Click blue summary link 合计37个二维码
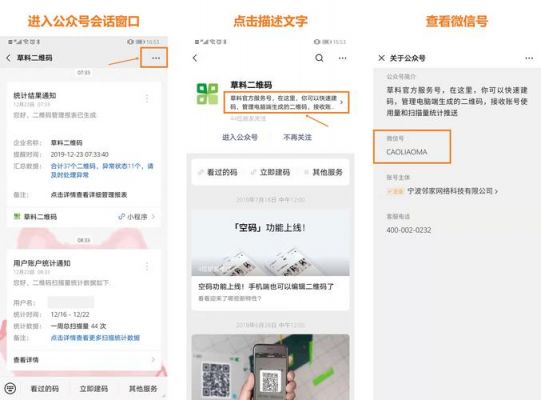 102,170
